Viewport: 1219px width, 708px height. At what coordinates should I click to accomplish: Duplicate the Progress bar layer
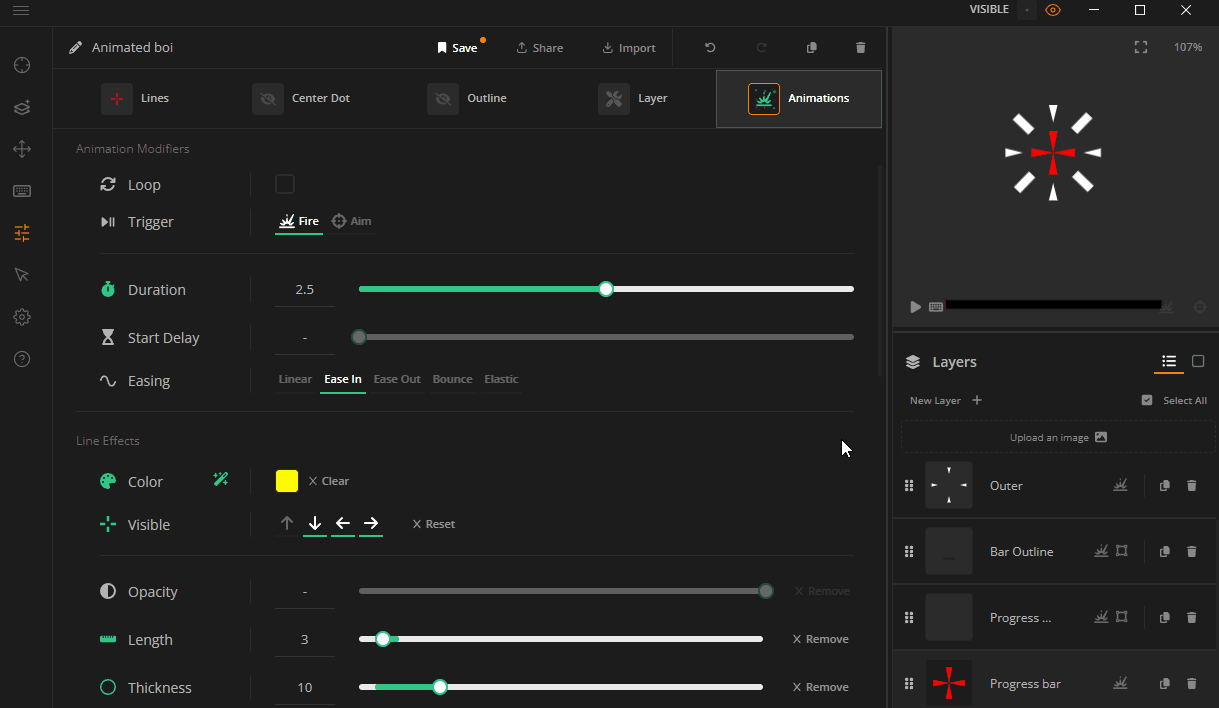tap(1164, 683)
